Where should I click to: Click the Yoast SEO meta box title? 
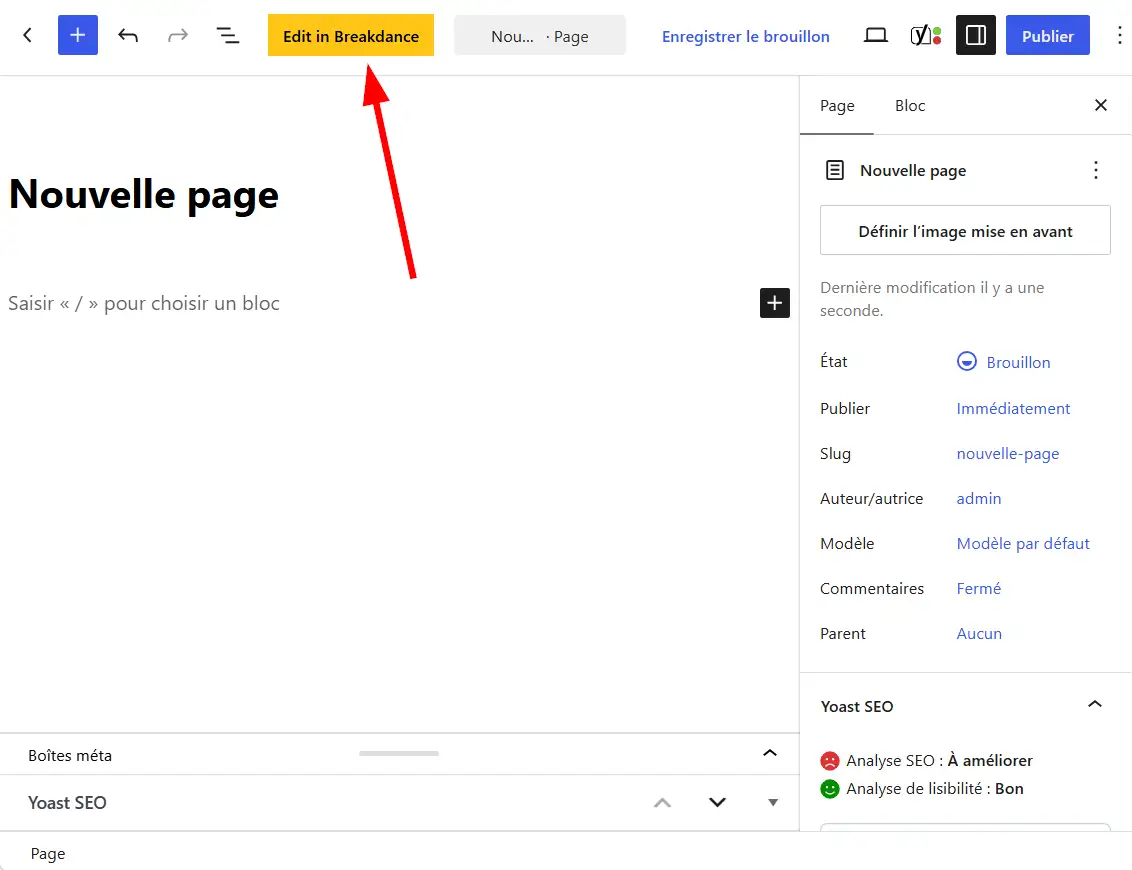67,803
